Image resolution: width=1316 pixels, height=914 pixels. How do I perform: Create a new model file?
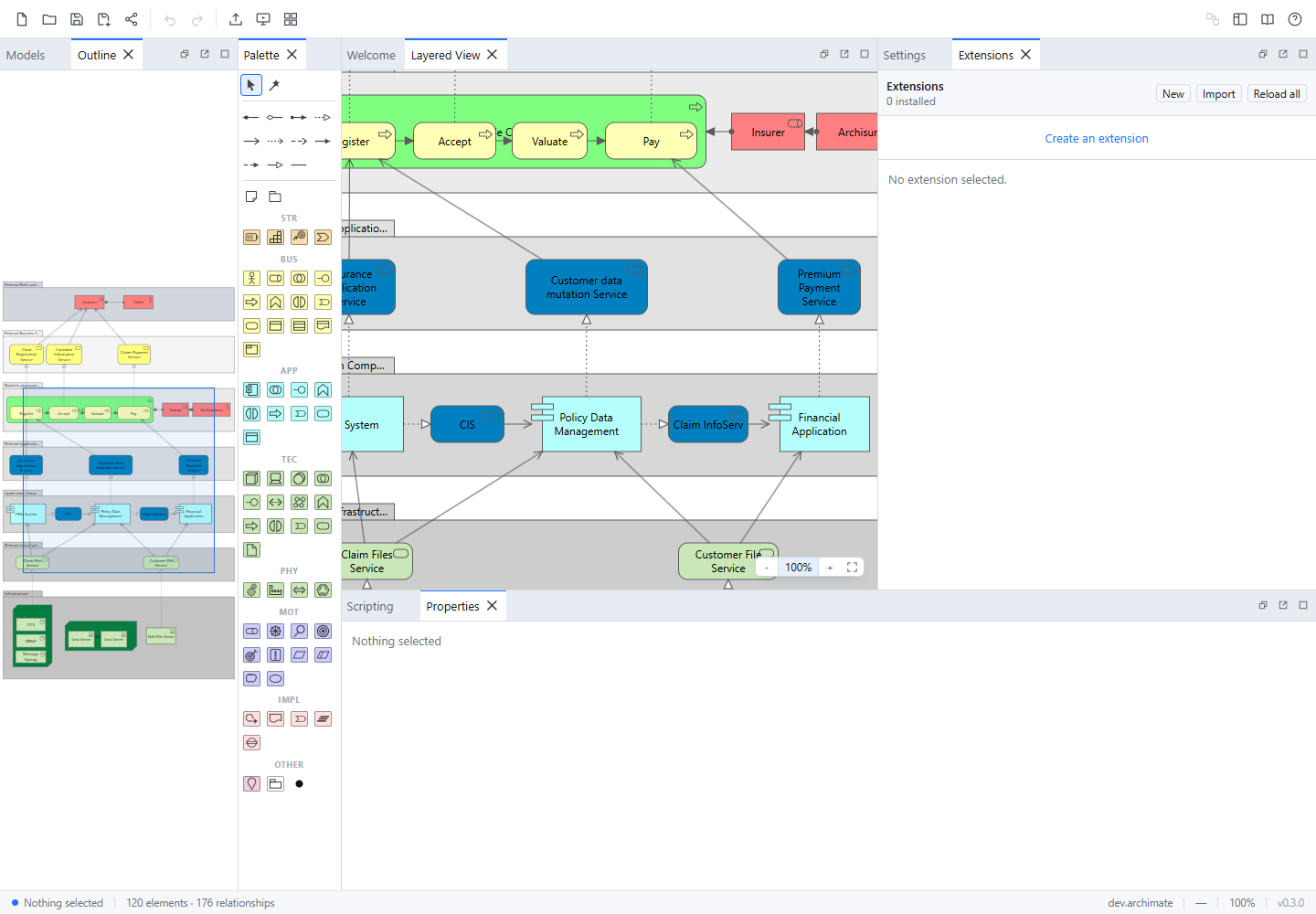(22, 19)
